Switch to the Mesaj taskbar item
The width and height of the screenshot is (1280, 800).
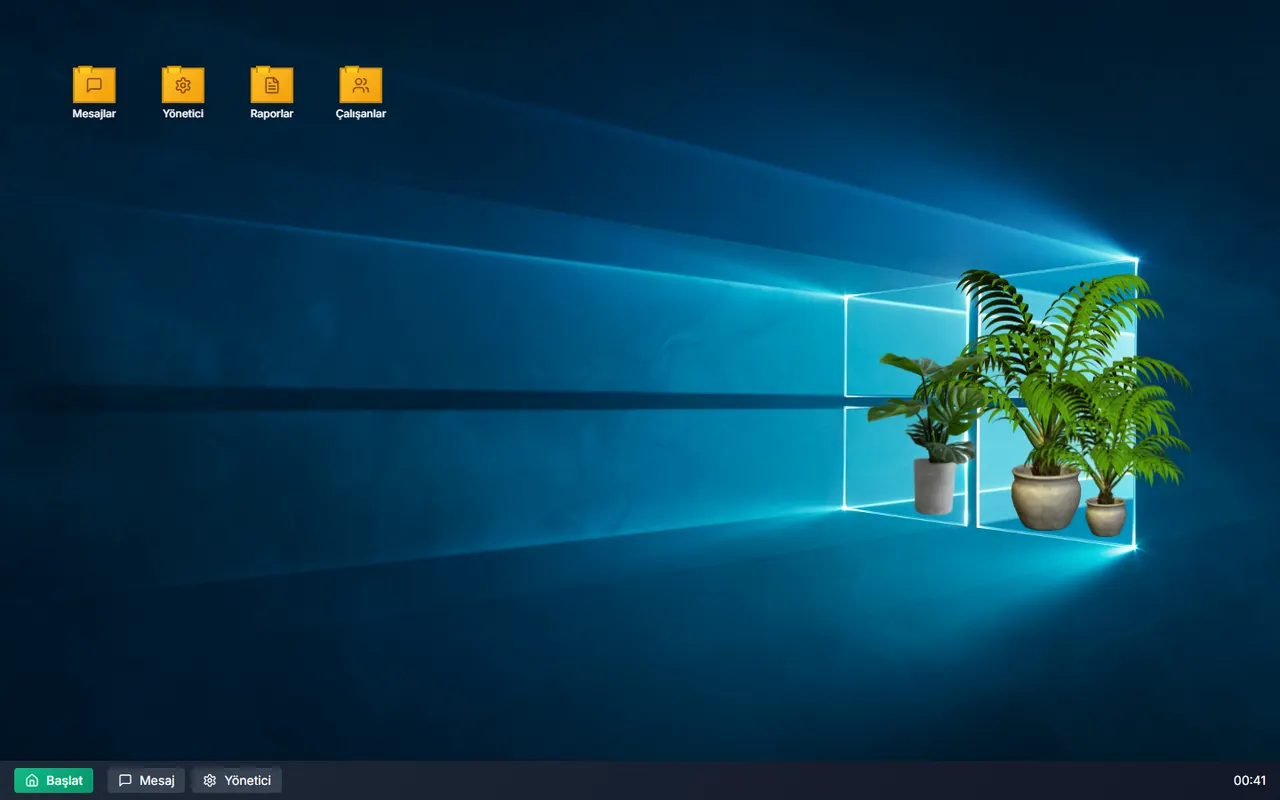pos(146,780)
